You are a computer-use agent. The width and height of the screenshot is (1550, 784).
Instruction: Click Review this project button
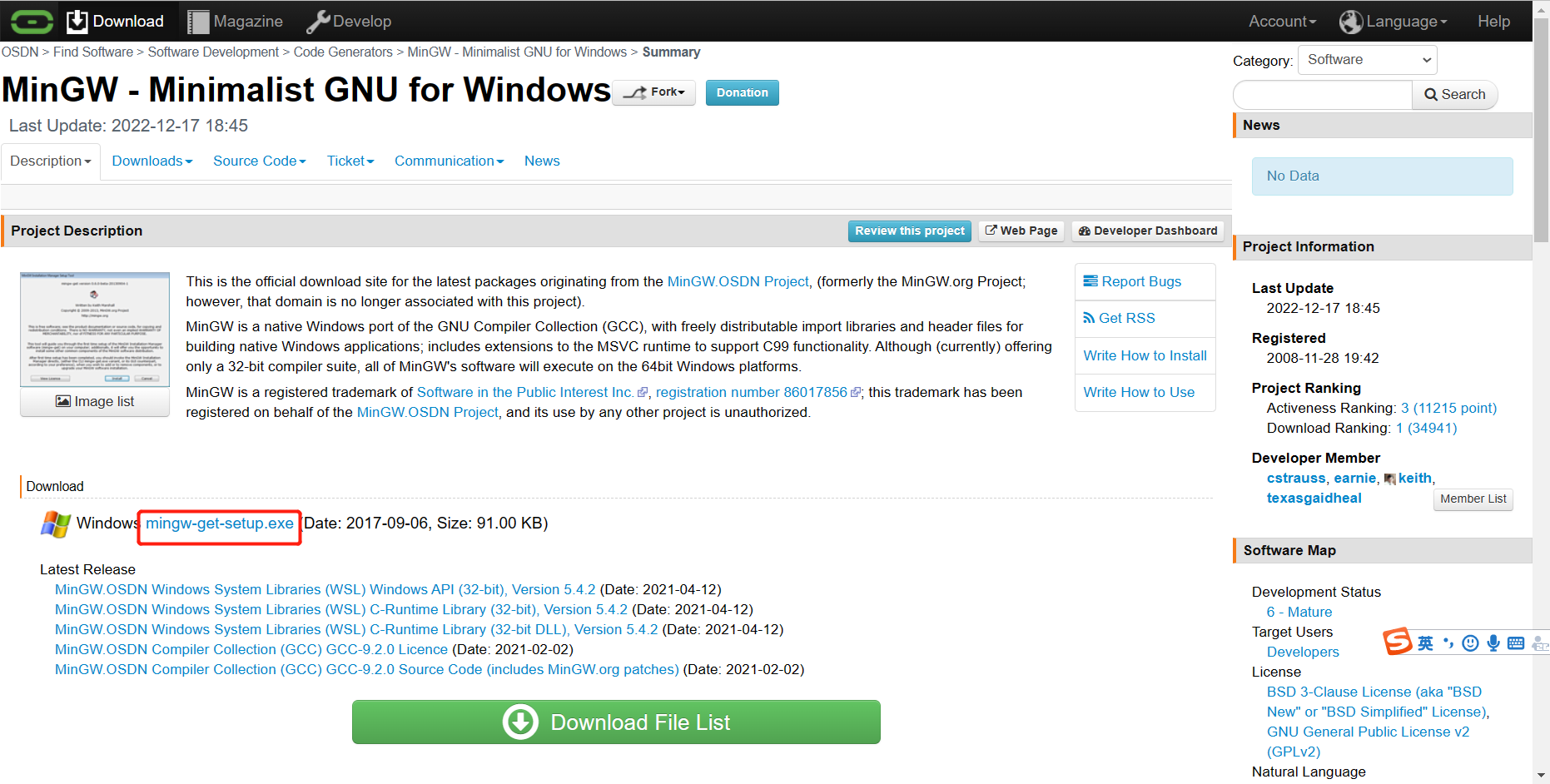pos(910,231)
